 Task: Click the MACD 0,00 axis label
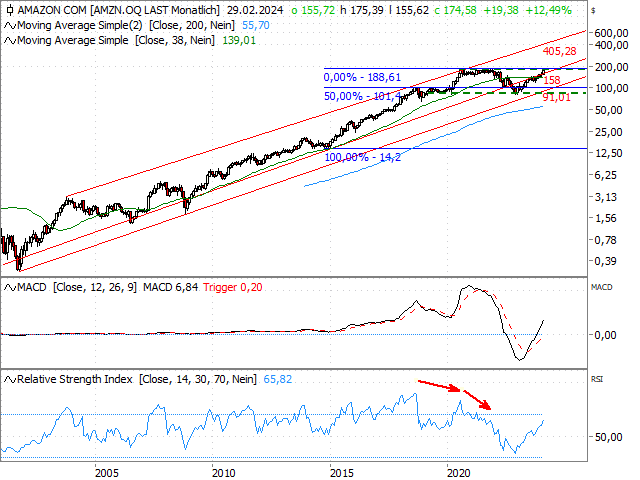point(605,335)
